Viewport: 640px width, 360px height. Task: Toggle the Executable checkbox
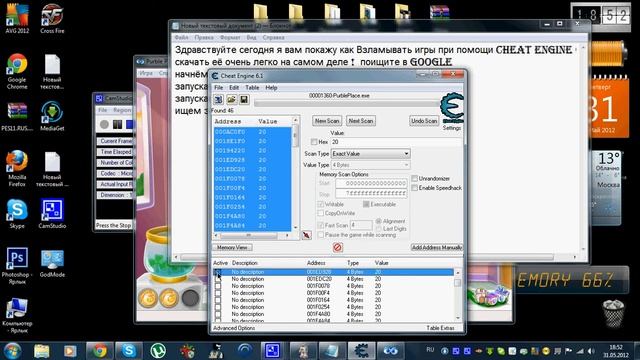pyautogui.click(x=366, y=204)
